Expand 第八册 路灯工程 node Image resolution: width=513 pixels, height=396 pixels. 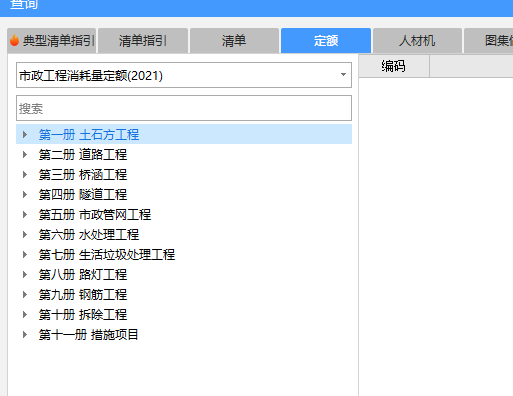[25, 274]
